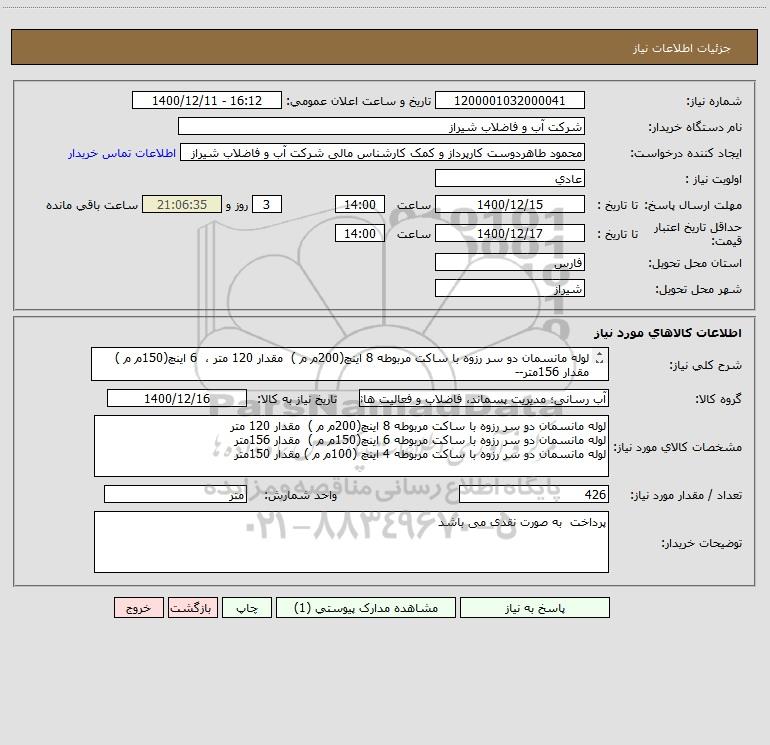770x745 pixels.
Task: Click the buyer notes text area
Action: [x=351, y=542]
